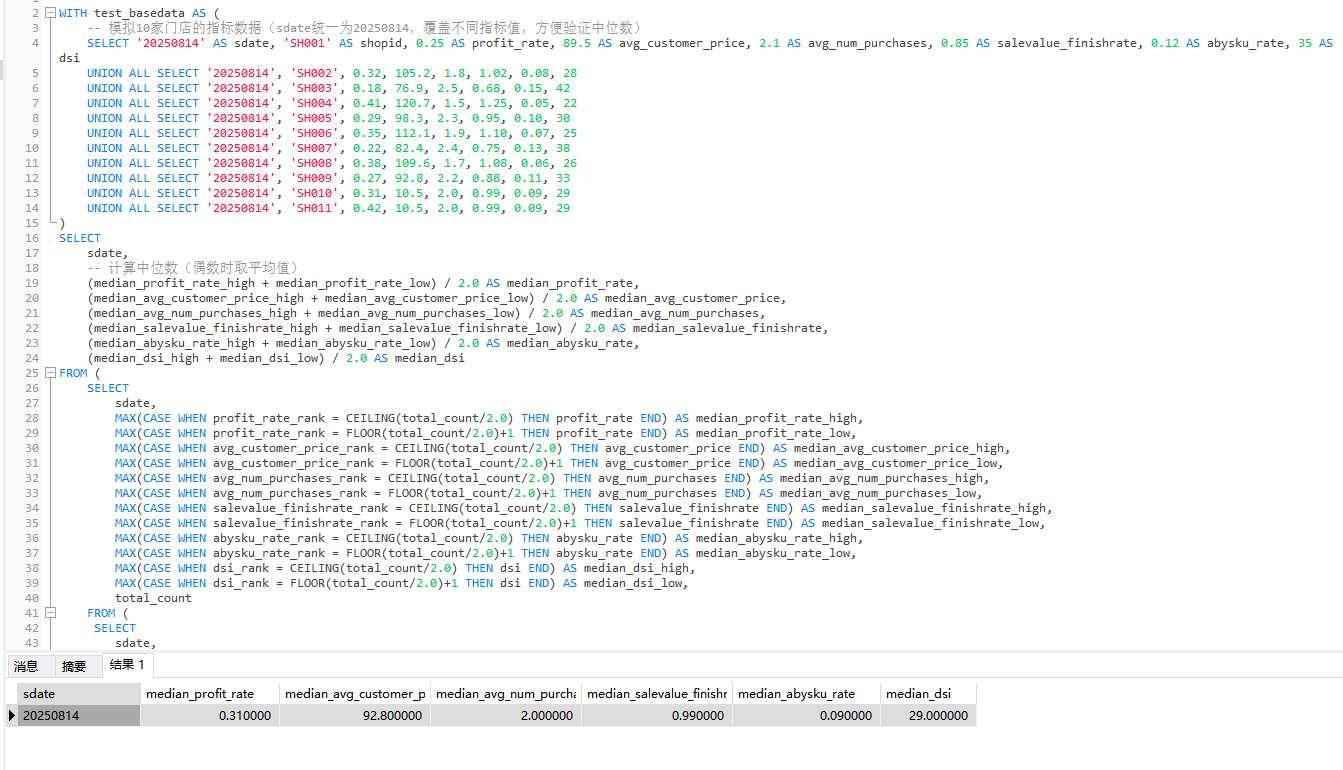Image resolution: width=1343 pixels, height=770 pixels.
Task: Click the 'SH005' string in the code
Action: pyautogui.click(x=315, y=118)
